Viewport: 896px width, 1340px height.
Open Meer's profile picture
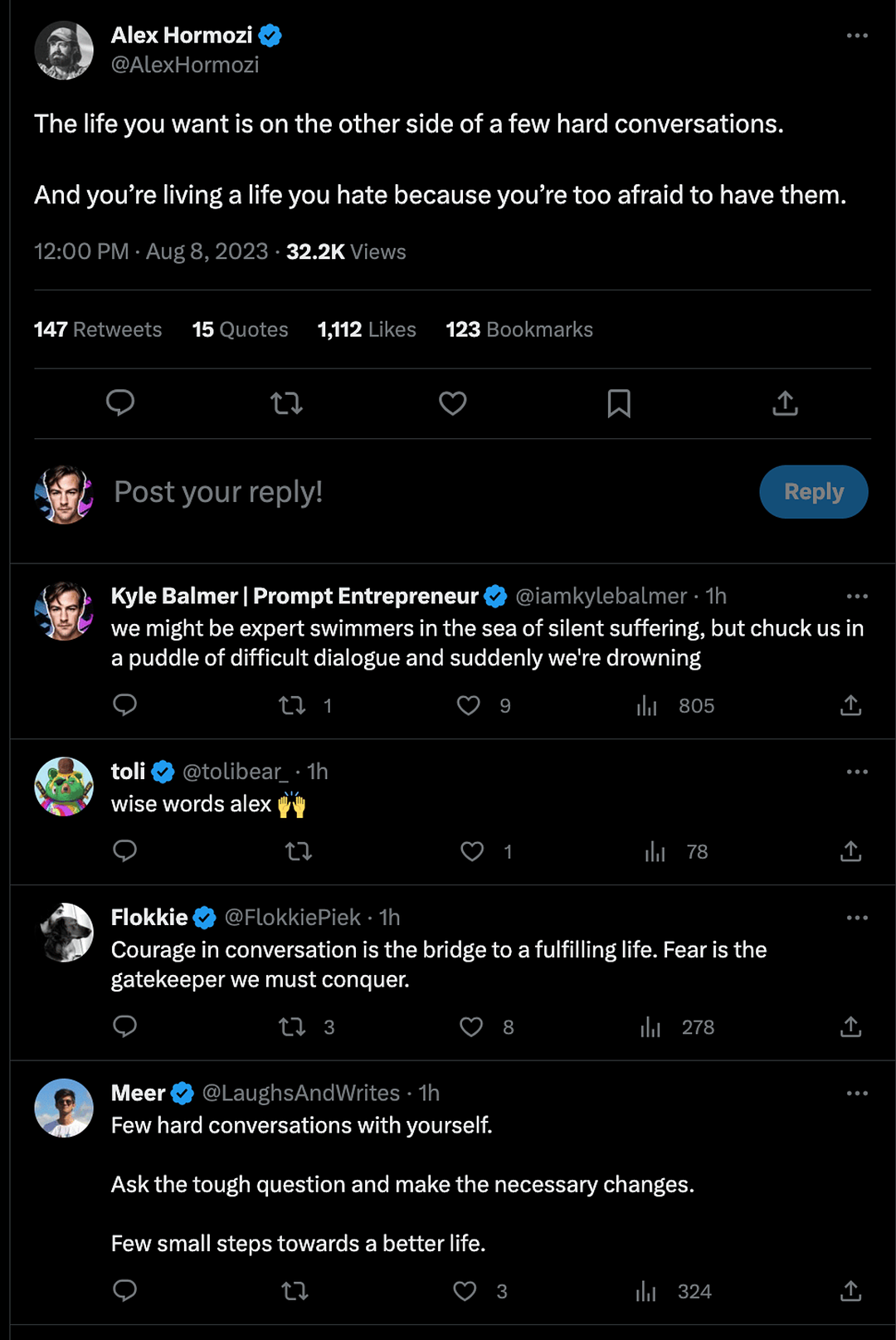point(64,1108)
